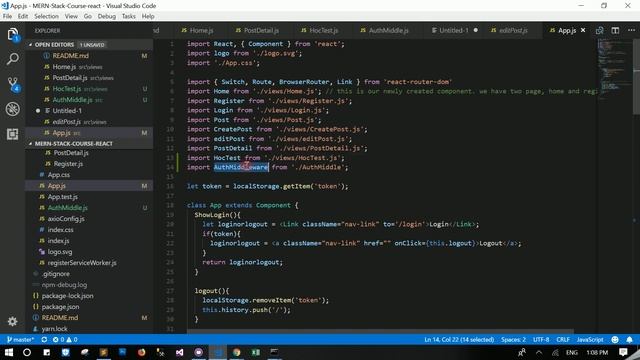Close the App.js editor tab
Image resolution: width=640 pixels, height=360 pixels.
point(583,30)
